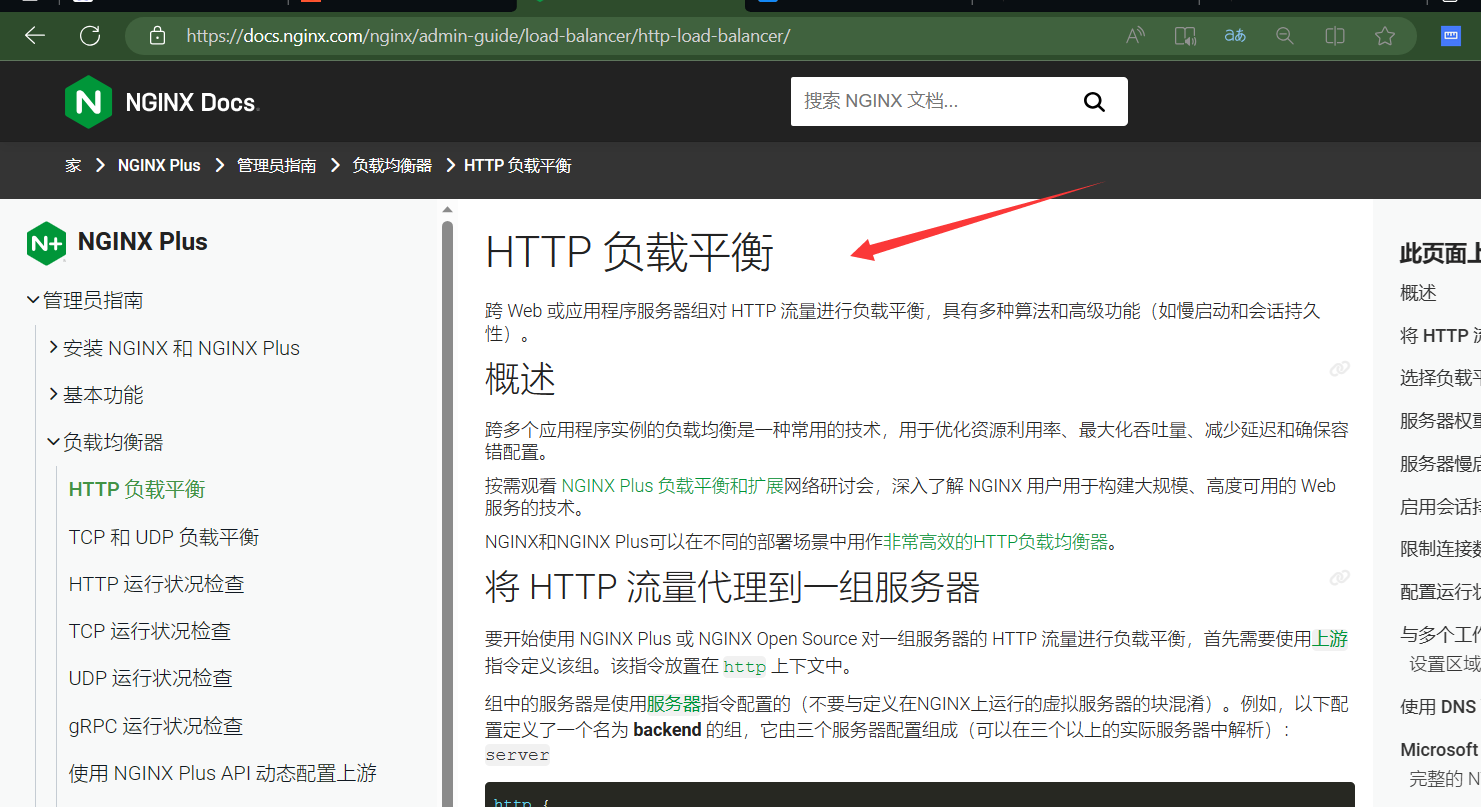
Task: Go to NGINX Plus breadcrumb
Action: [159, 166]
